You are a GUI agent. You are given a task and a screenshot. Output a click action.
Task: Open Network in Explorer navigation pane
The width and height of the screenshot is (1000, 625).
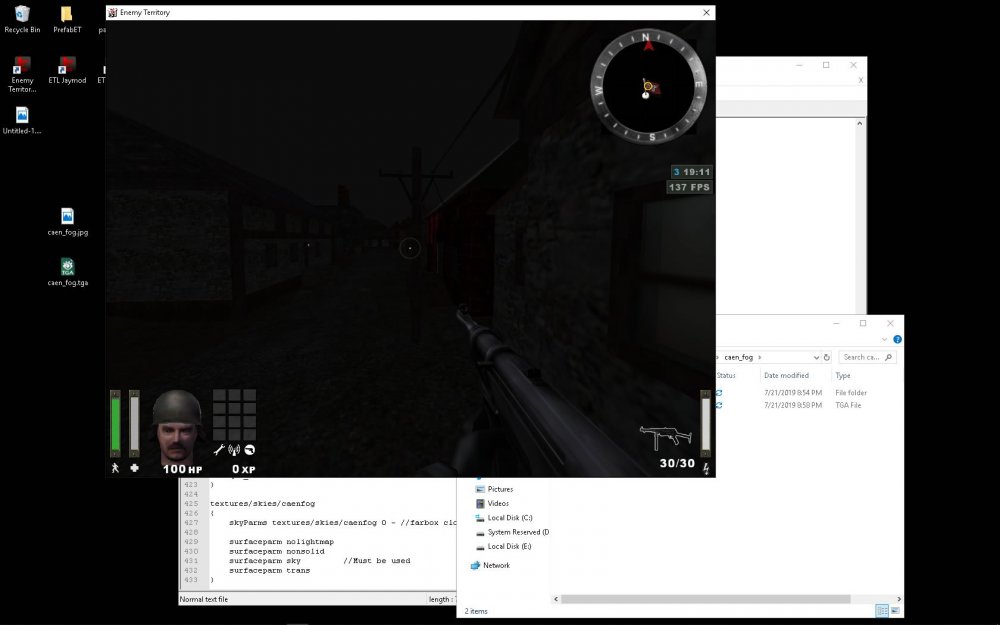pos(490,565)
